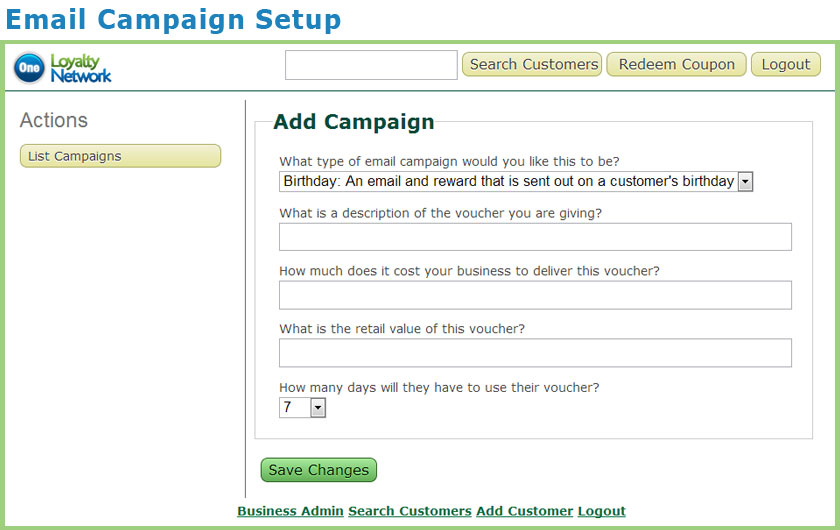Open List Campaigns in Actions sidebar
This screenshot has height=530, width=840.
pyautogui.click(x=121, y=156)
